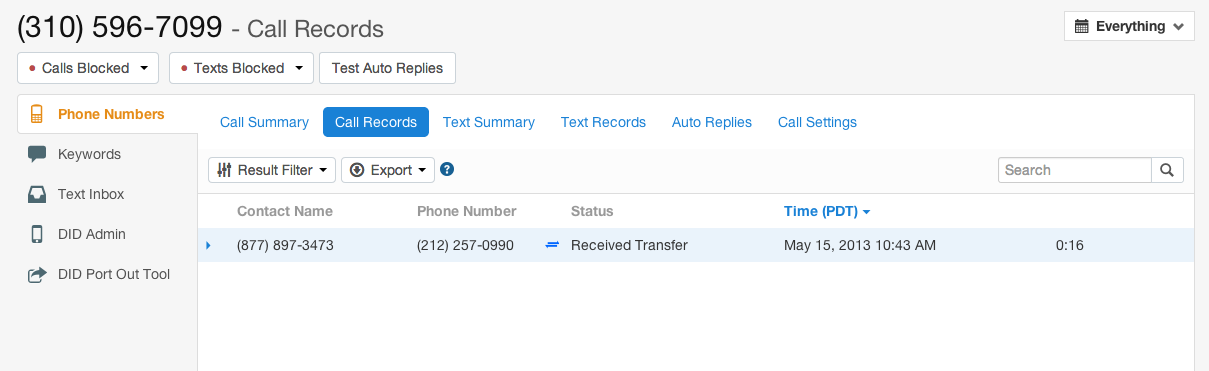Click the blue help question mark icon

(x=447, y=170)
